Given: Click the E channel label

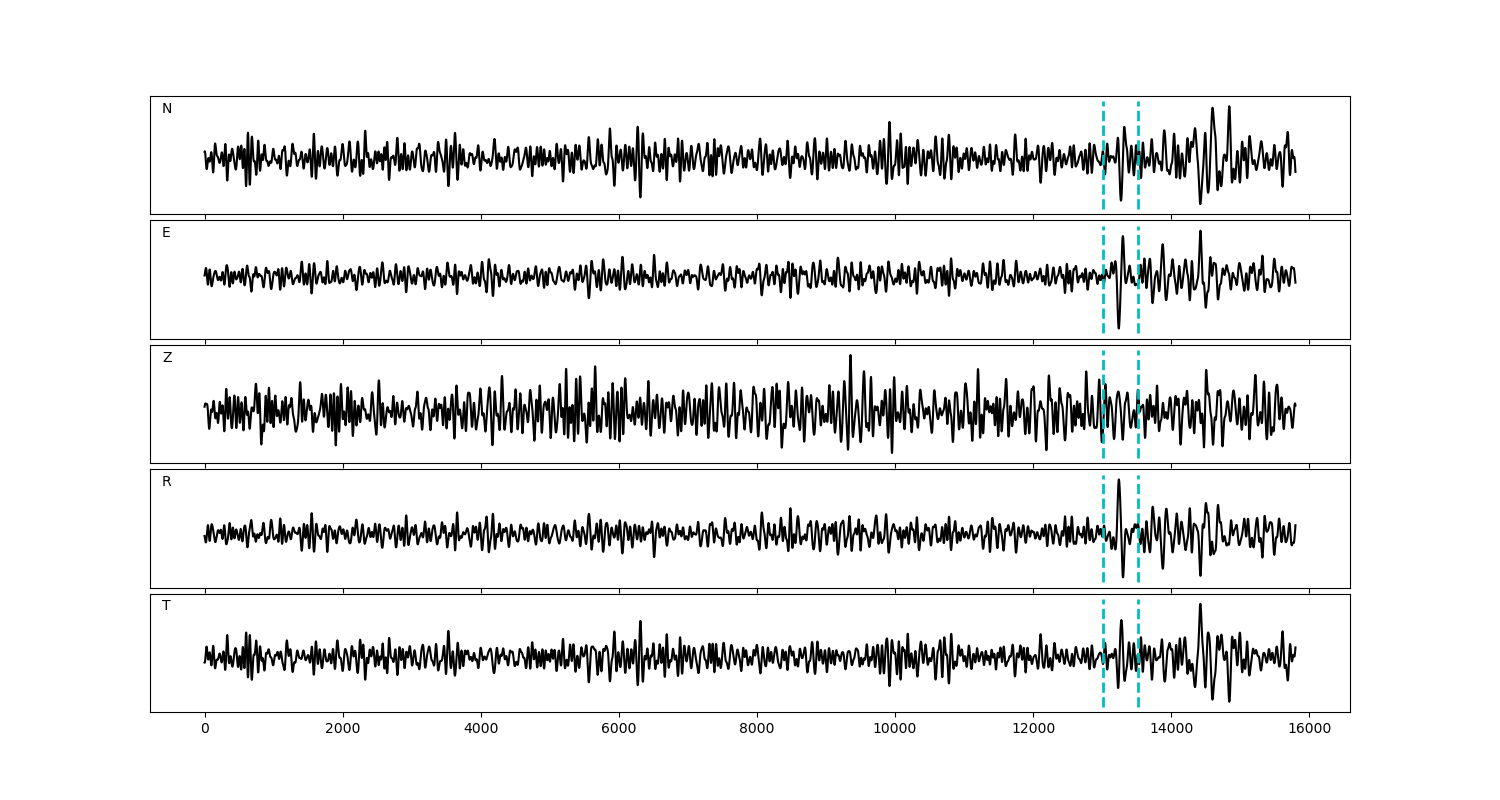Looking at the screenshot, I should click(166, 233).
